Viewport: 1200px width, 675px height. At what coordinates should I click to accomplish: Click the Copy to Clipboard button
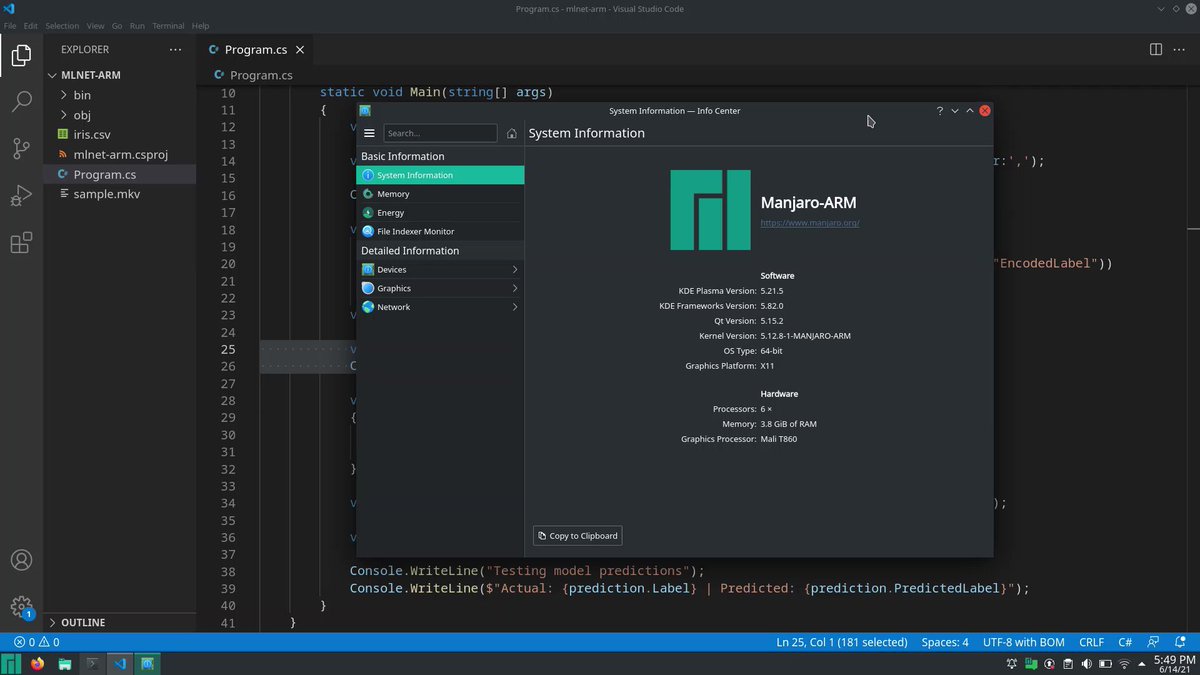coord(578,535)
